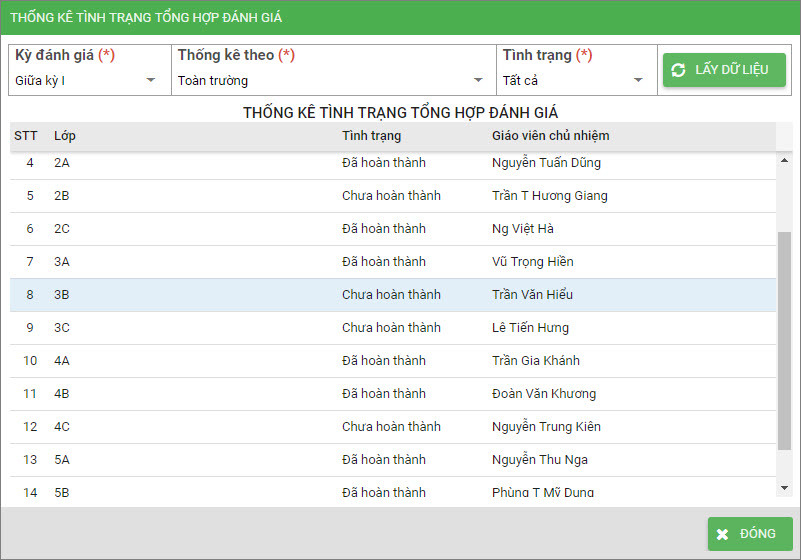Click the Tình trạng column header
This screenshot has height=560, width=801.
tap(371, 136)
